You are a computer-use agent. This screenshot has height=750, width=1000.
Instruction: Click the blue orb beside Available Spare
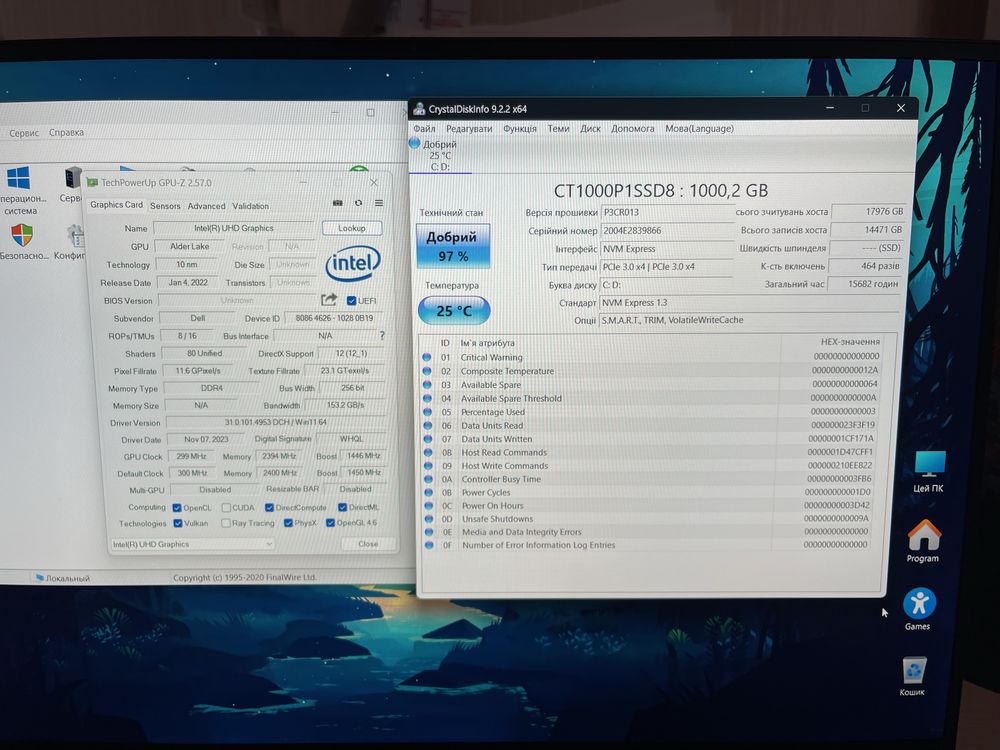coord(427,385)
